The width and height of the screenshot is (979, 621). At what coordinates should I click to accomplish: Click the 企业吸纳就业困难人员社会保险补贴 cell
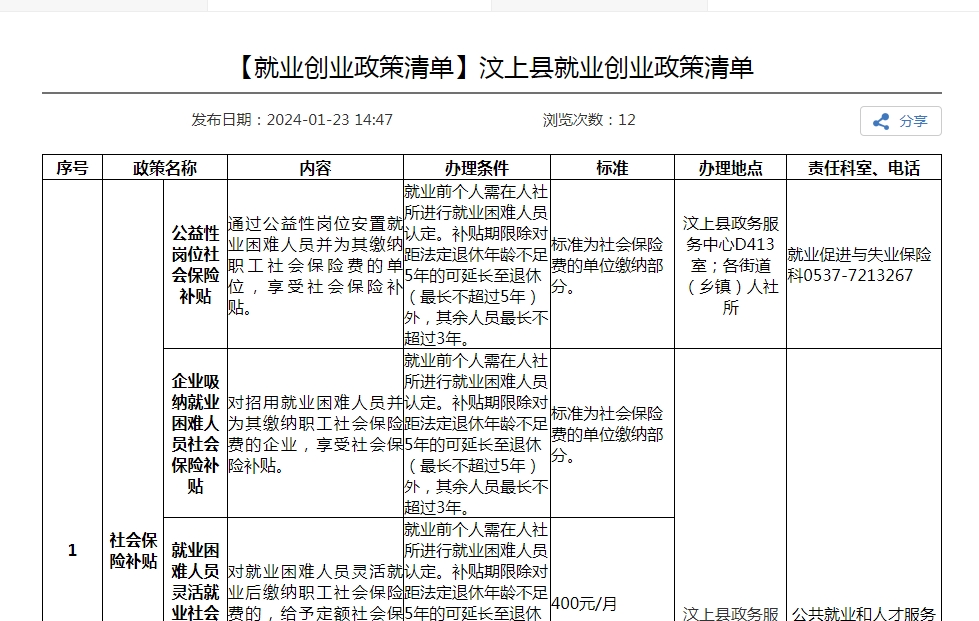tap(195, 433)
